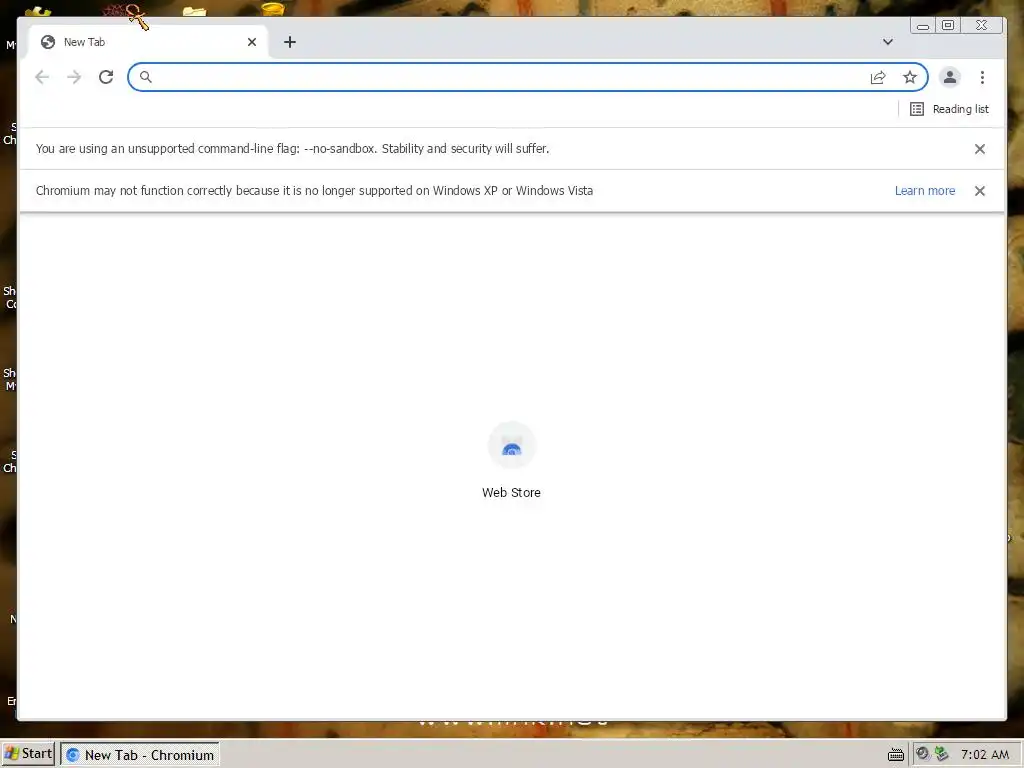Click the 7:02 AM clock
This screenshot has width=1024, height=768.
click(985, 754)
